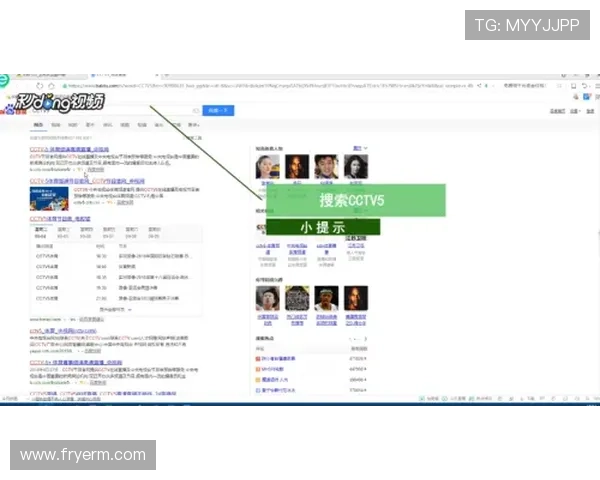
Task: Click the CCTV5 result thumbnail image
Action: click(48, 197)
